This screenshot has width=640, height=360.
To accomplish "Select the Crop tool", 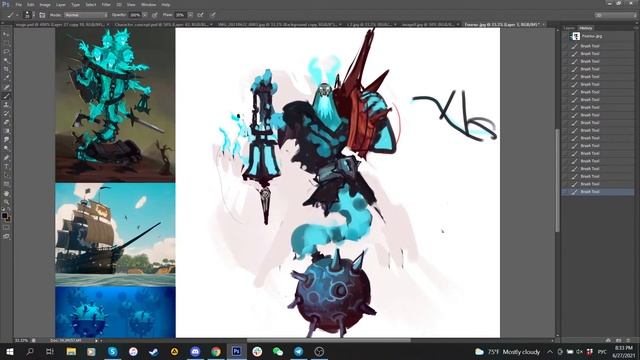I will [6, 69].
